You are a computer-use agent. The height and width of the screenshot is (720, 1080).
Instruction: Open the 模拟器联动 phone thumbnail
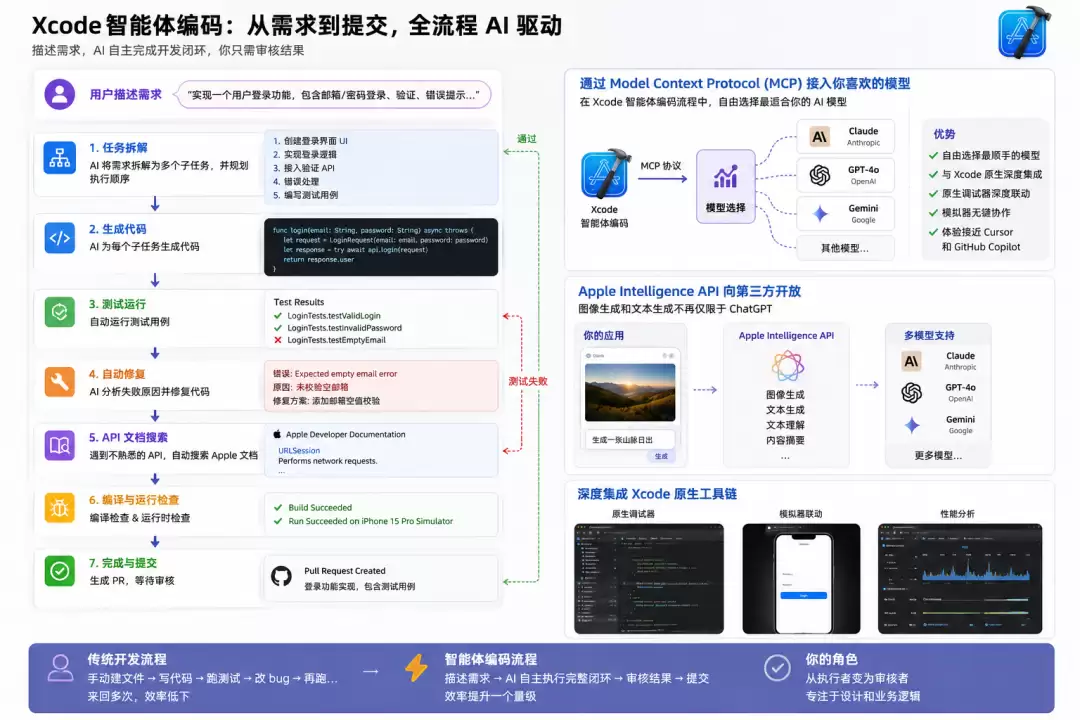tap(801, 579)
